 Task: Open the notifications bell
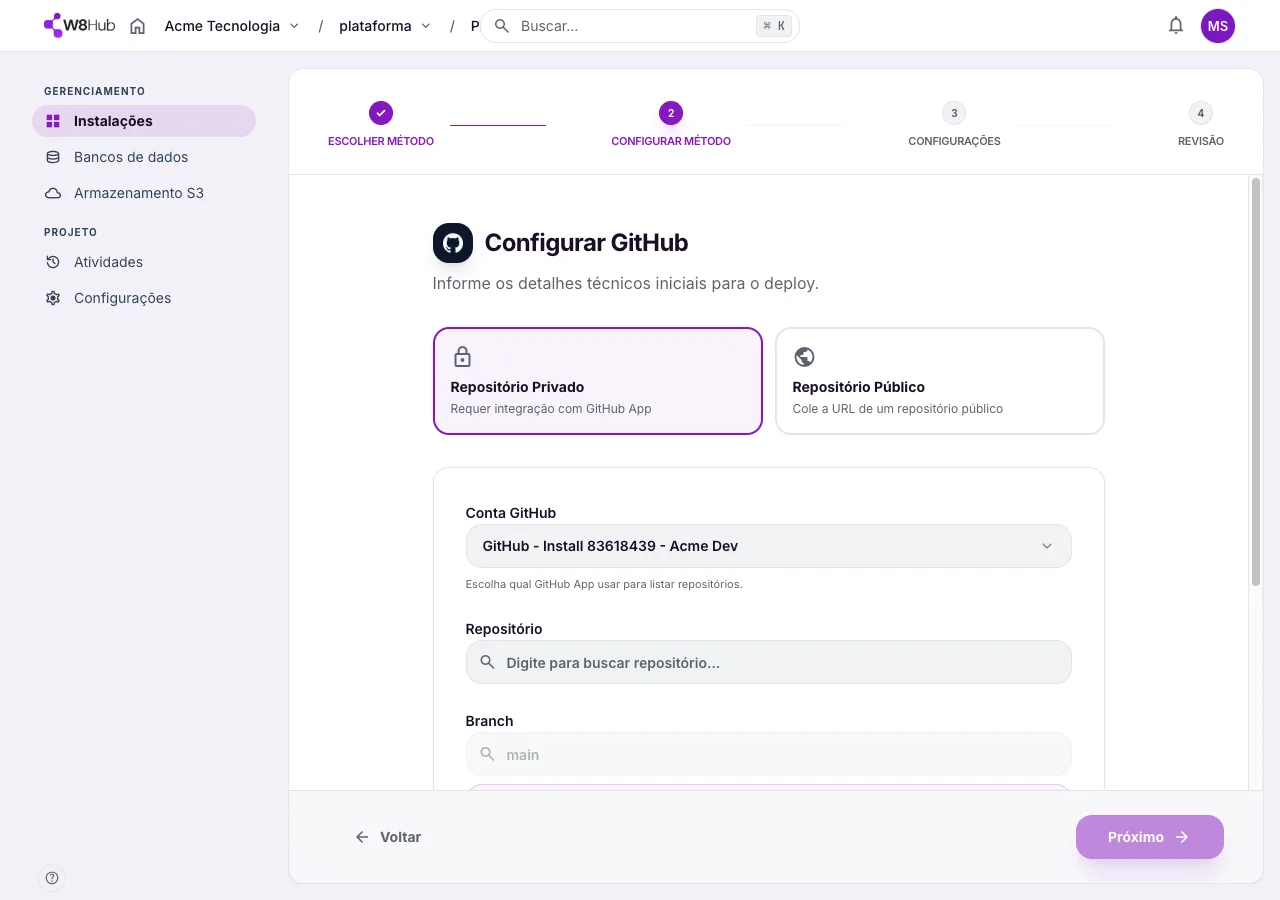tap(1176, 26)
